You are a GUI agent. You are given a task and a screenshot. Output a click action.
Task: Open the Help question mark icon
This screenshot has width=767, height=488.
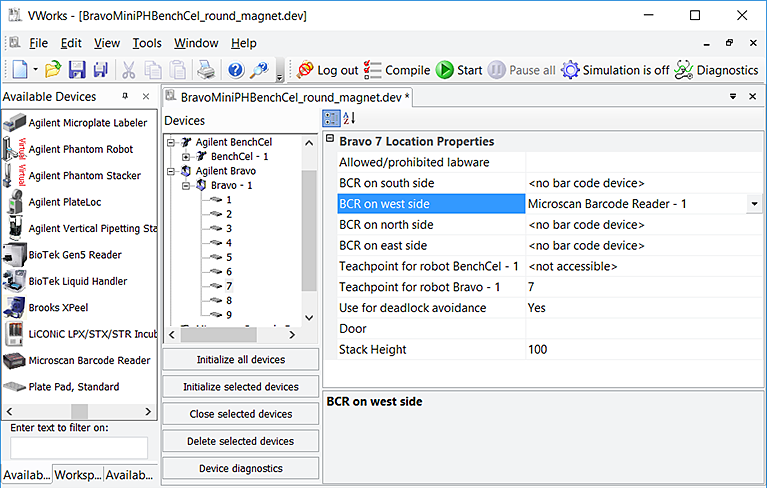tap(236, 70)
